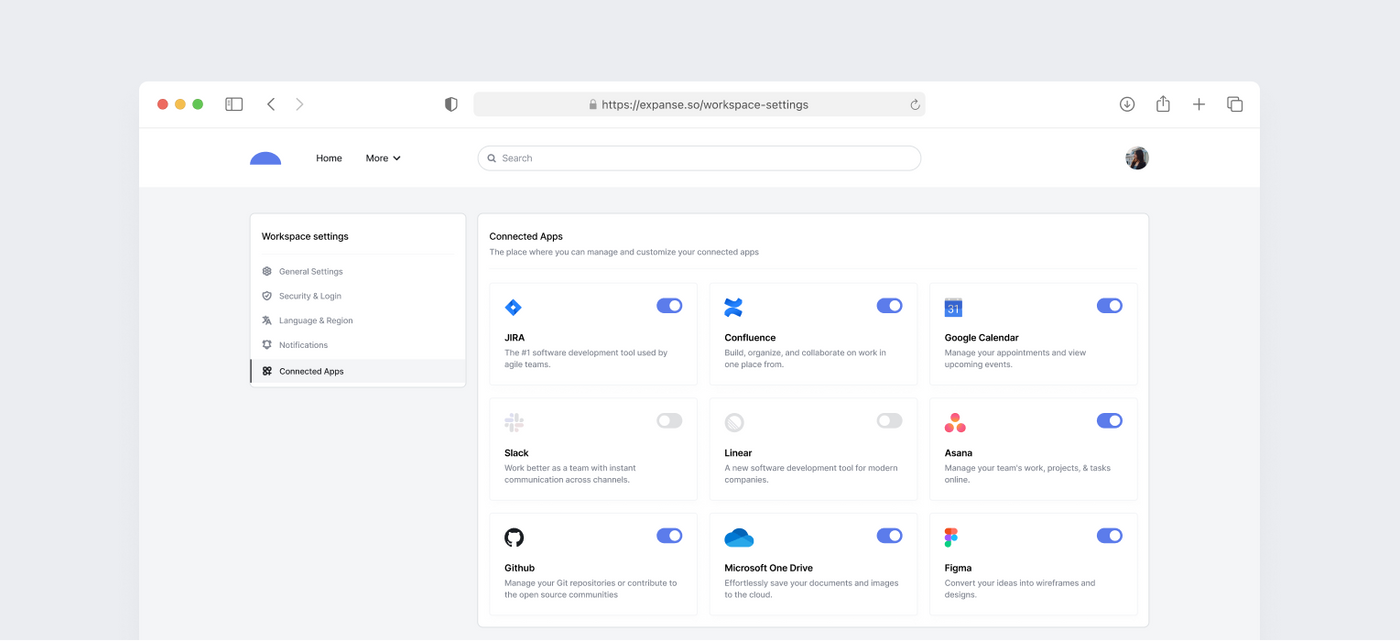
Task: Open the More dropdown menu
Action: pos(382,157)
